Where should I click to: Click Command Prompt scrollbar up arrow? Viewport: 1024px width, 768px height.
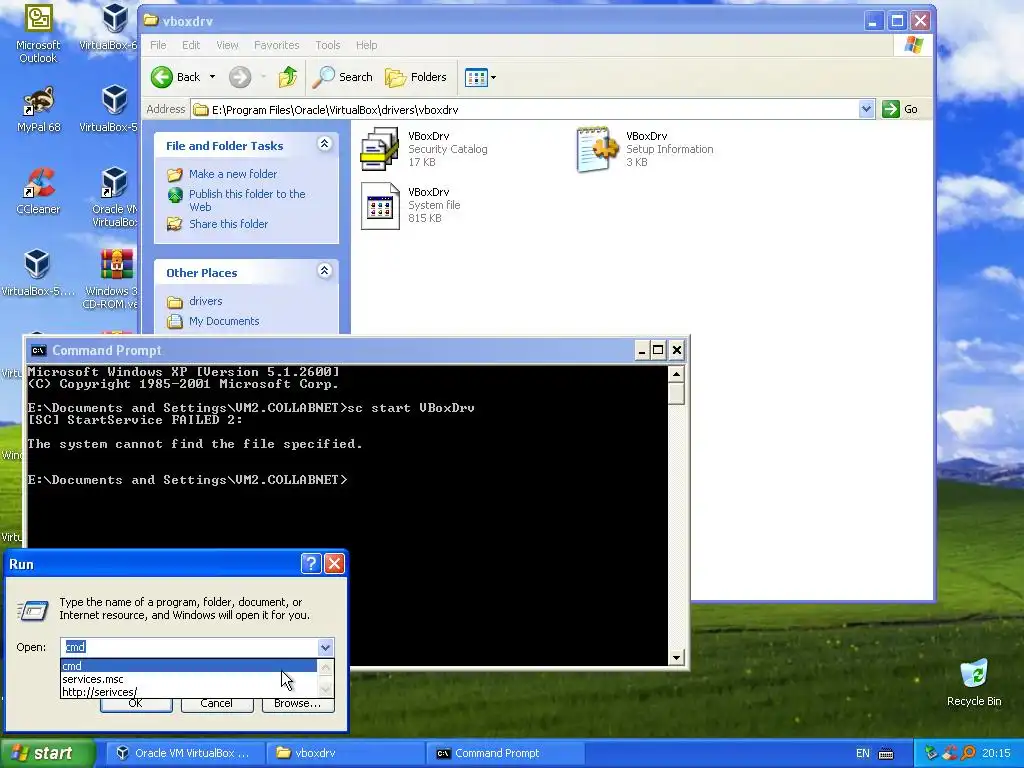point(676,374)
